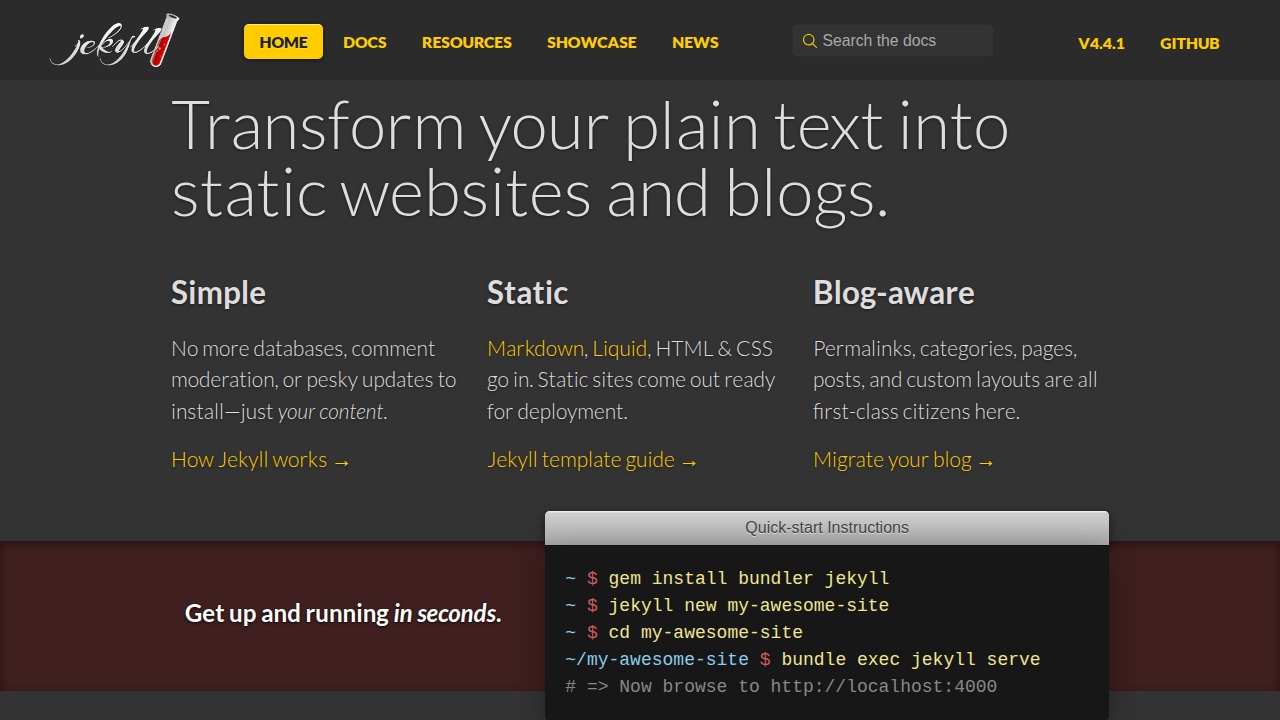Click the 'Static' heading

(527, 293)
